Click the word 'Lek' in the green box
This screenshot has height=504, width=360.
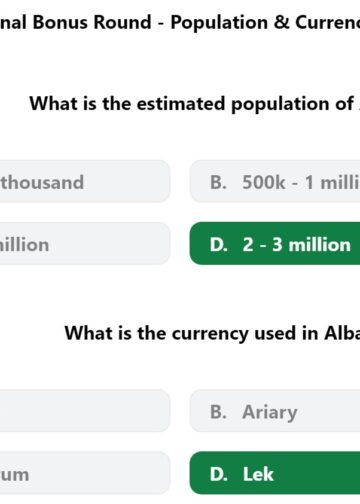tap(258, 474)
